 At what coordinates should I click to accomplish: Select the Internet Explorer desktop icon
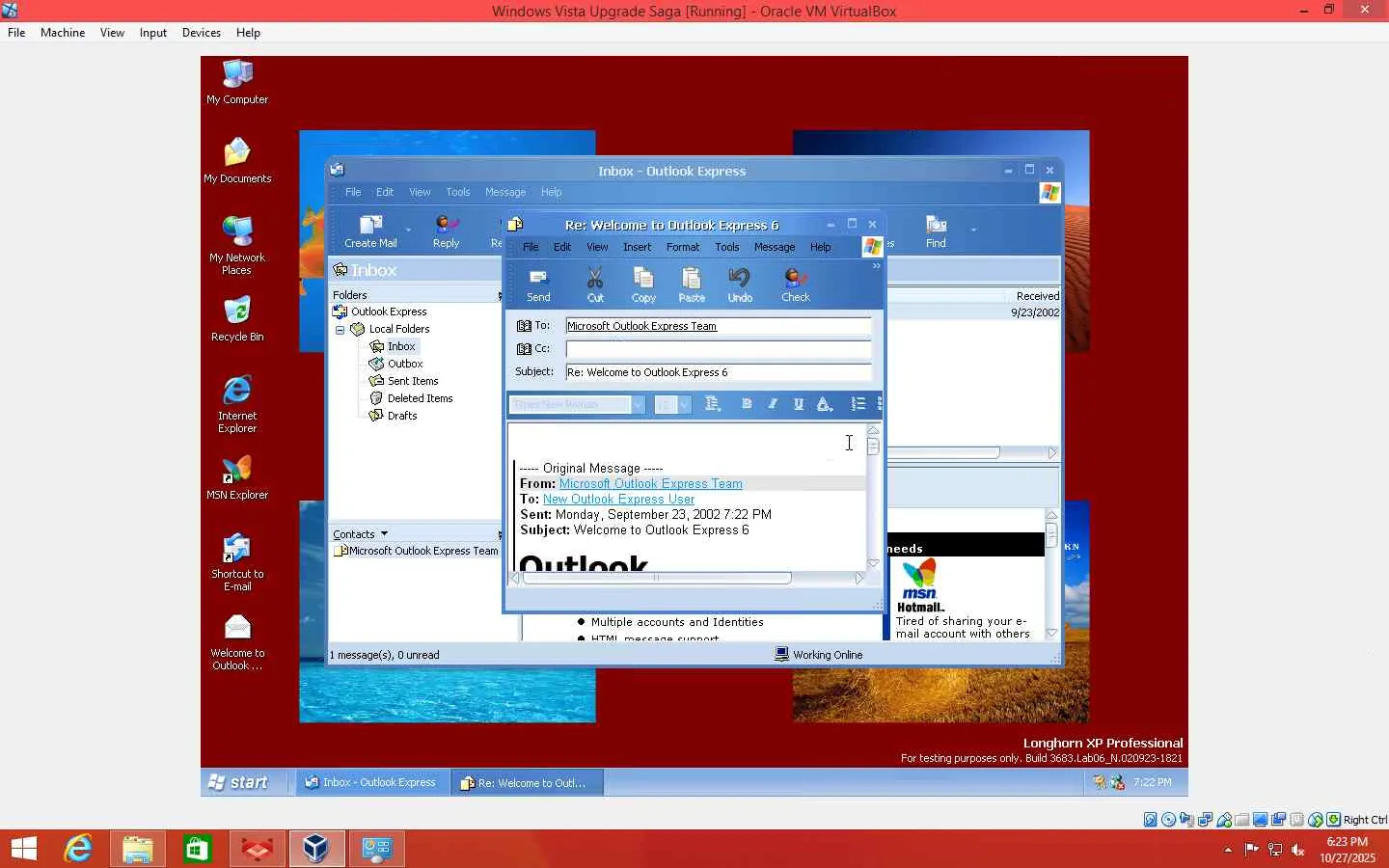[x=237, y=405]
